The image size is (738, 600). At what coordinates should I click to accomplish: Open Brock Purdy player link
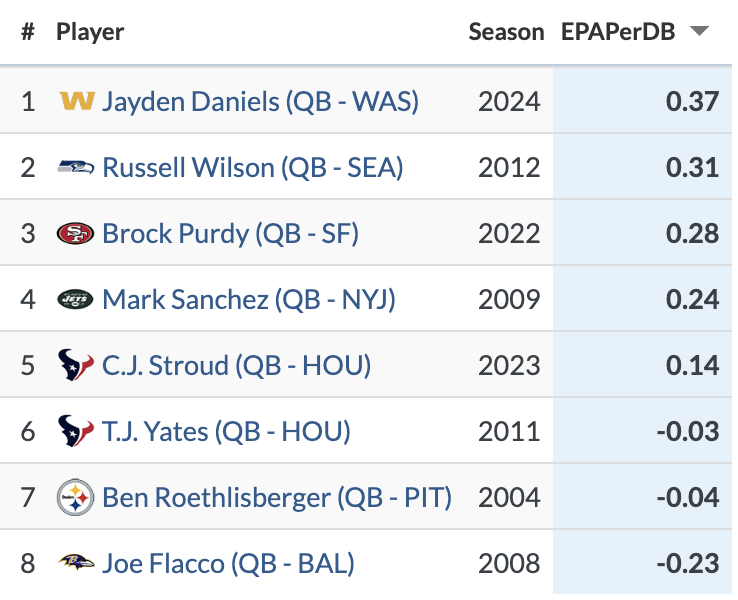(x=230, y=233)
